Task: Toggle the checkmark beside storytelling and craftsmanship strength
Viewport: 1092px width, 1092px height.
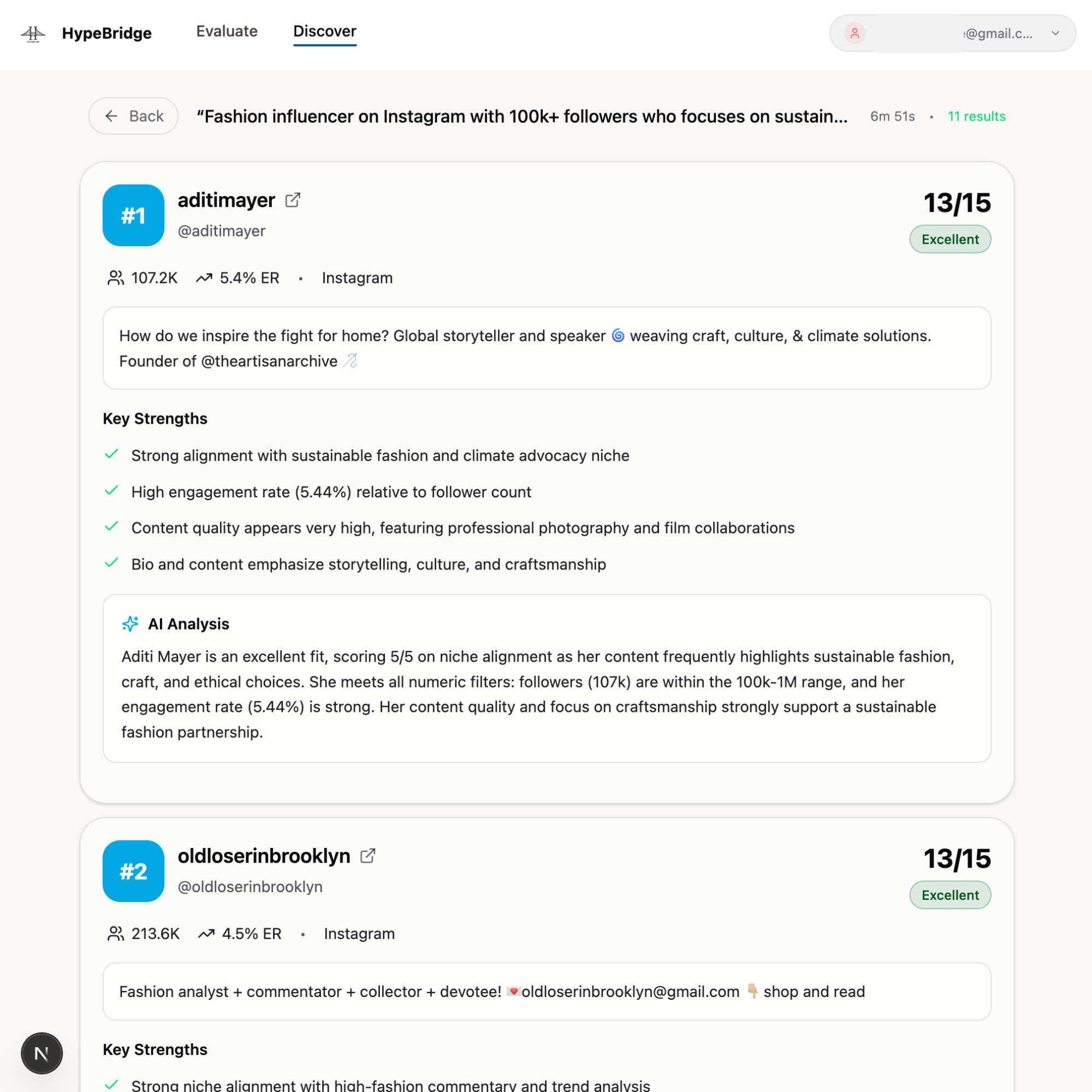Action: [x=111, y=562]
